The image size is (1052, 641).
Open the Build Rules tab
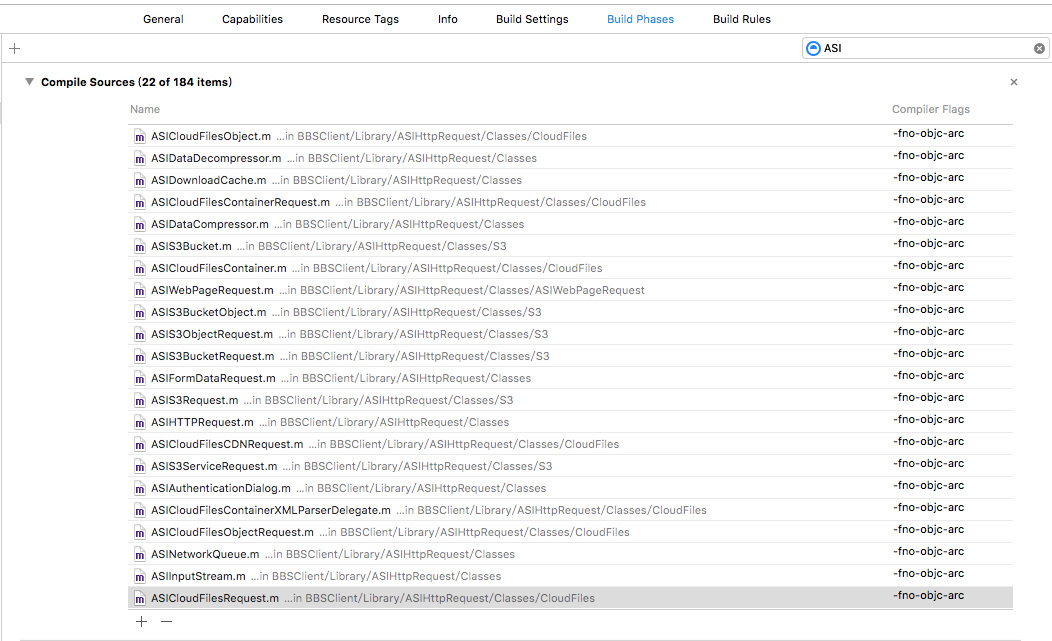[741, 19]
